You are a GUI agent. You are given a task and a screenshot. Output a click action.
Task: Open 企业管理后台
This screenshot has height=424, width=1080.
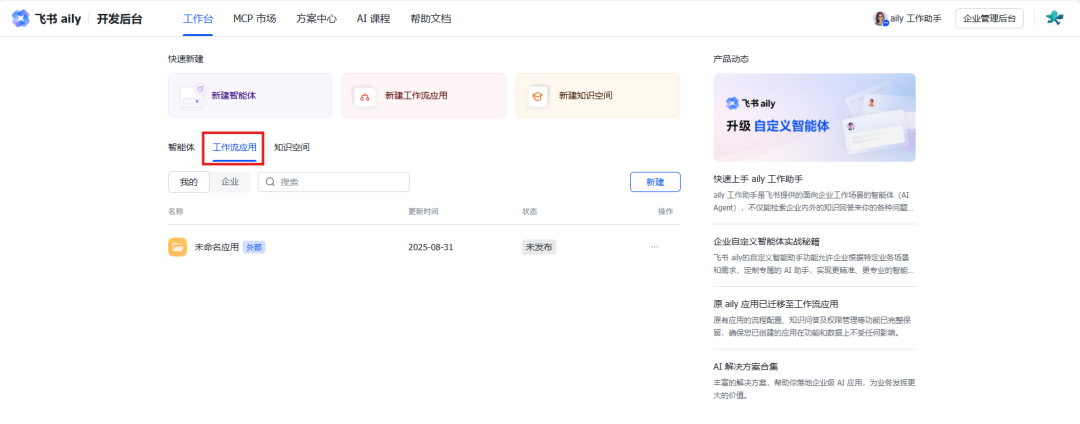tap(989, 19)
